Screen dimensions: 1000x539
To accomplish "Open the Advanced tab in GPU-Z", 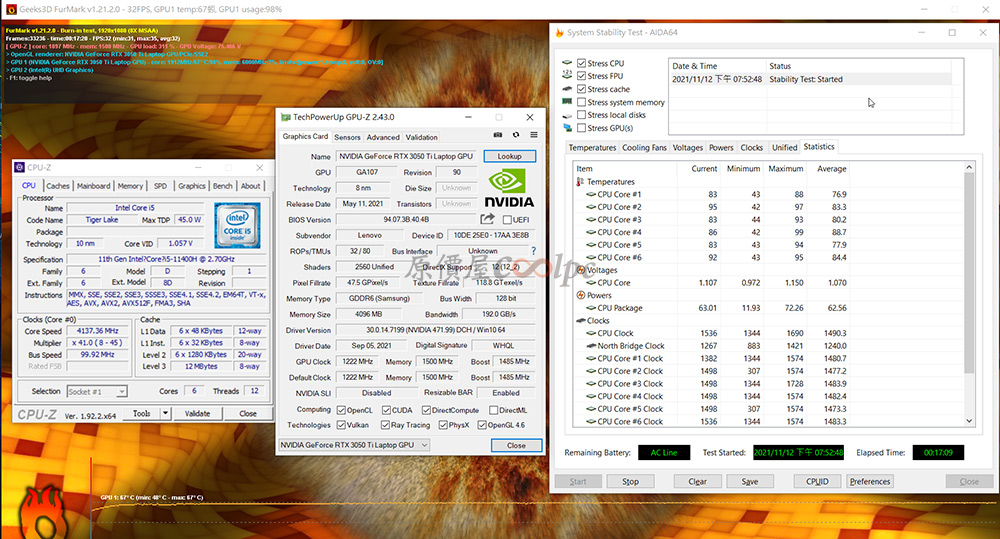I will coord(383,137).
